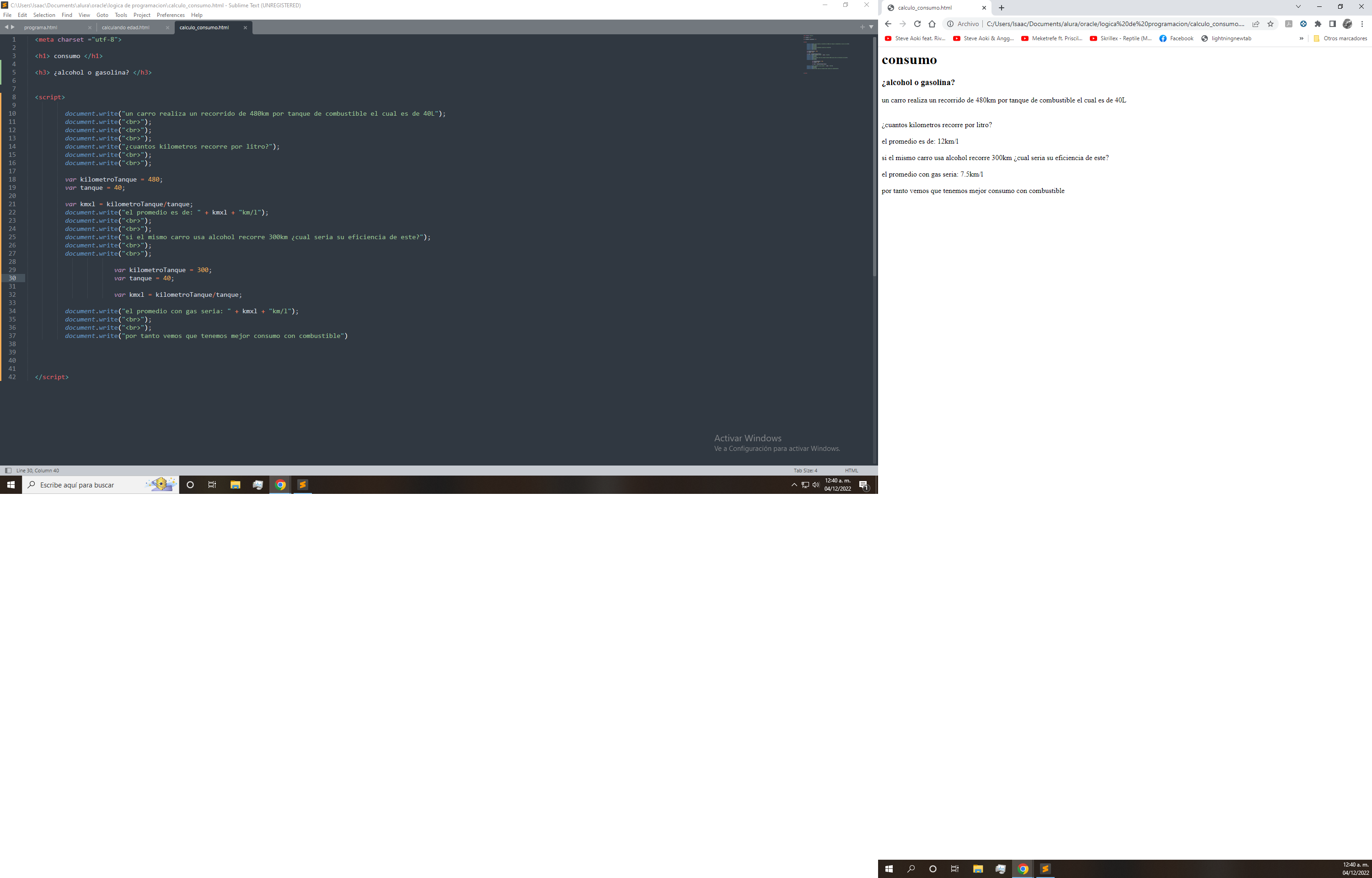Open the Facebook bookmark

[1176, 39]
